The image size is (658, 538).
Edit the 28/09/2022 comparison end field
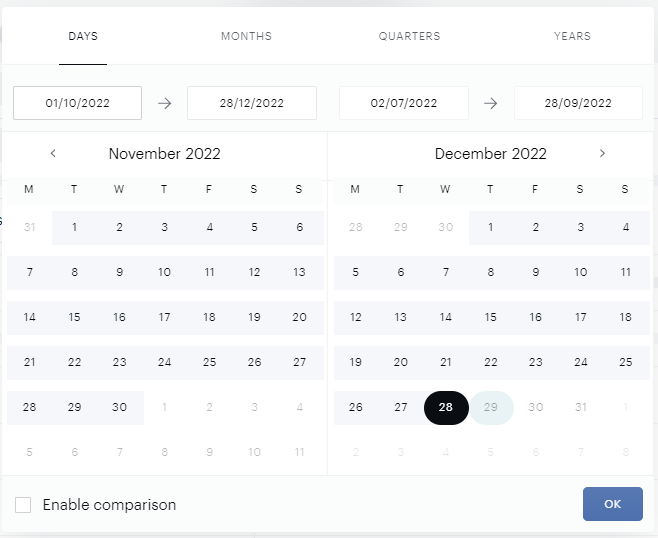578,103
